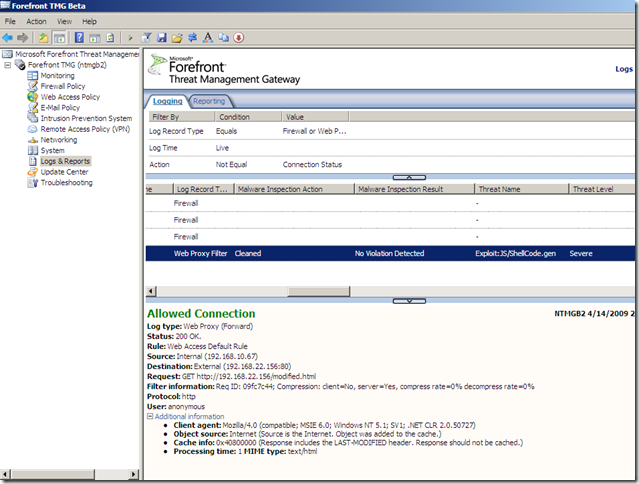The height and width of the screenshot is (484, 639).
Task: Click the Exploit:JS/ShellCode.gen threat name cell
Action: (516, 253)
